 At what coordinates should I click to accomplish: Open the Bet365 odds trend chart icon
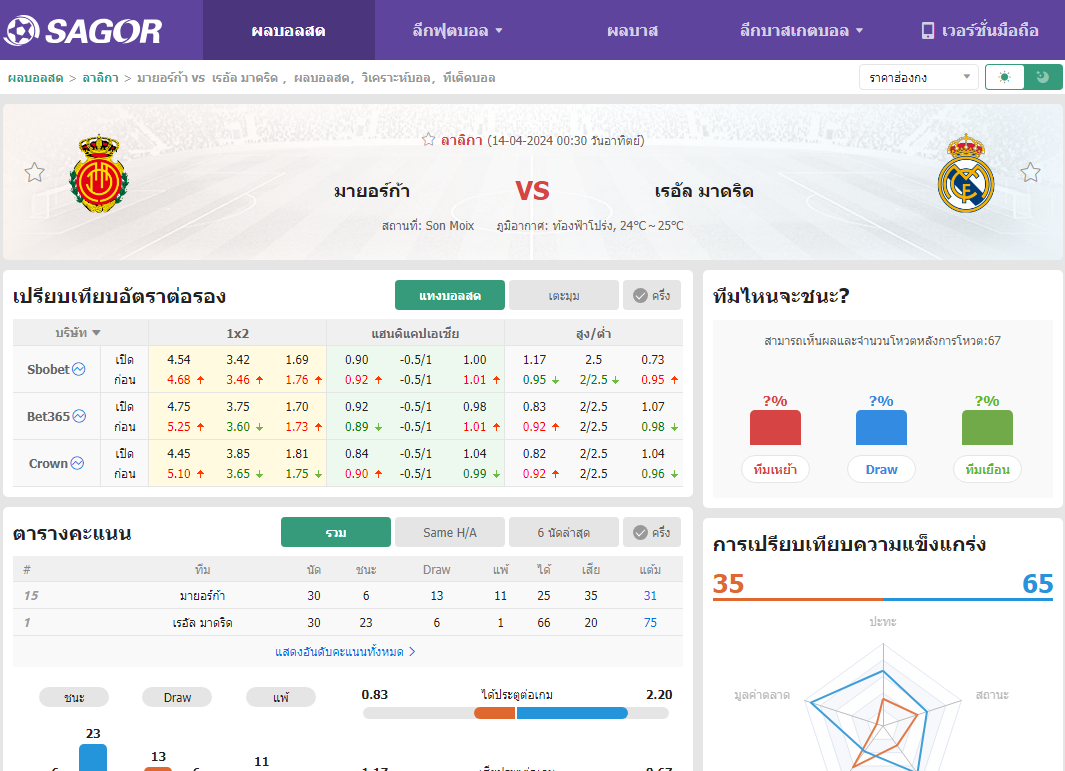pos(79,416)
